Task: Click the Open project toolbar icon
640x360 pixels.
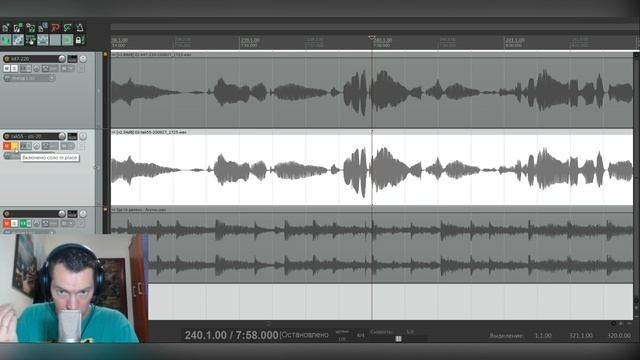Action: (17, 27)
